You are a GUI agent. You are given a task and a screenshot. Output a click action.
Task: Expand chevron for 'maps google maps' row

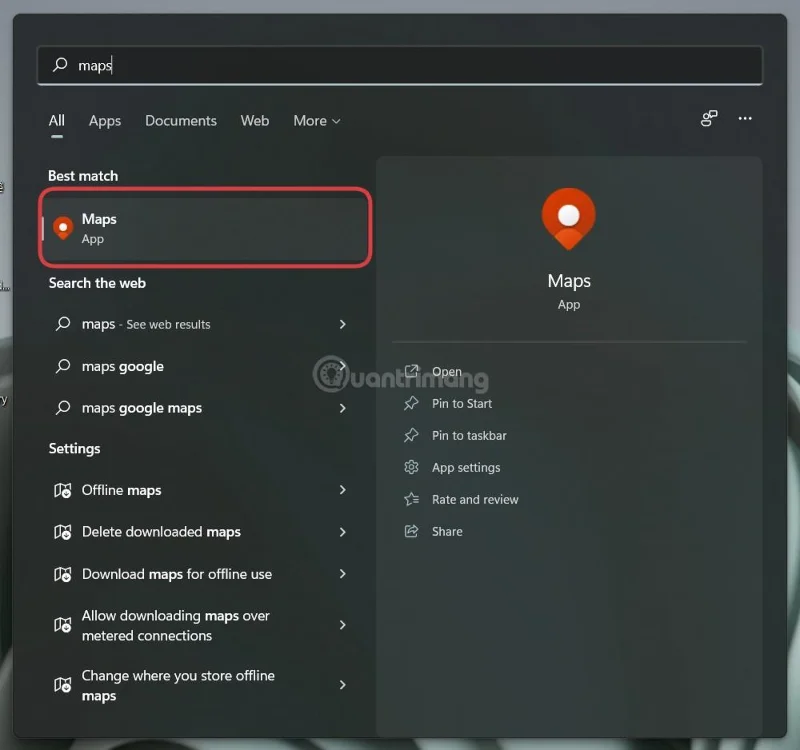[x=342, y=408]
